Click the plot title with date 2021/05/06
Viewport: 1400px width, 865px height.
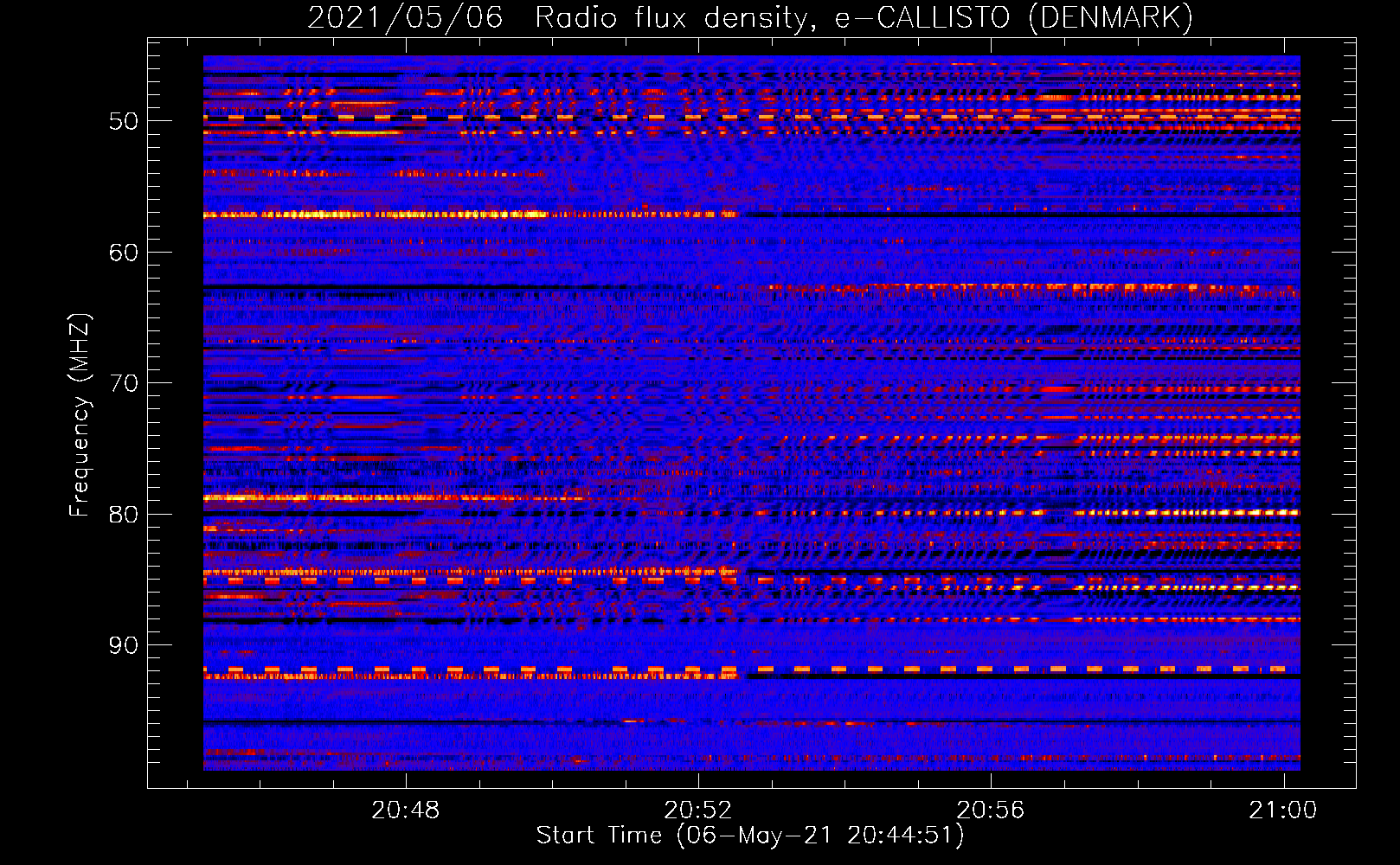[750, 17]
